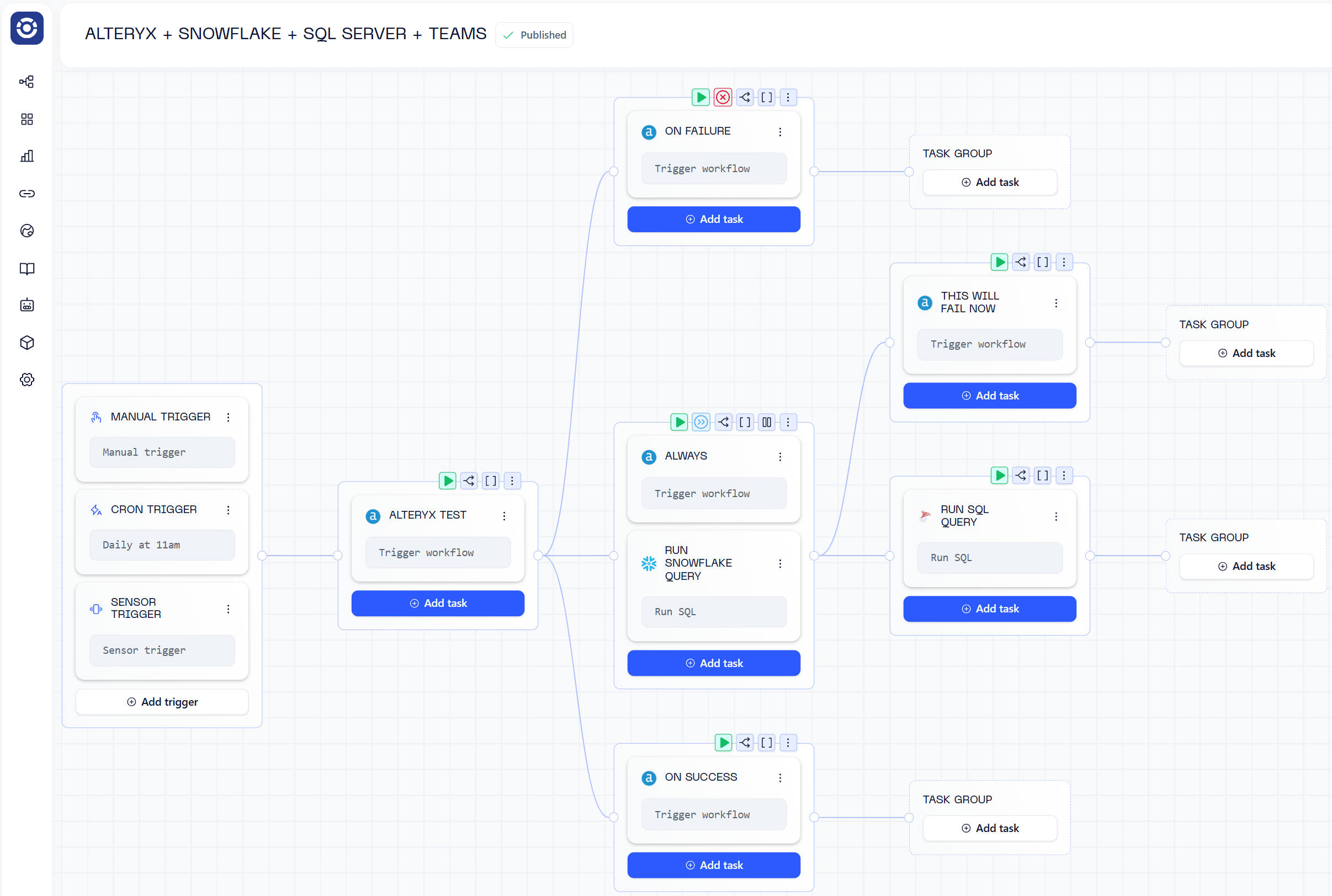Click the branch icon above ON FAILURE group
Viewport: 1332px width, 896px height.
point(745,97)
